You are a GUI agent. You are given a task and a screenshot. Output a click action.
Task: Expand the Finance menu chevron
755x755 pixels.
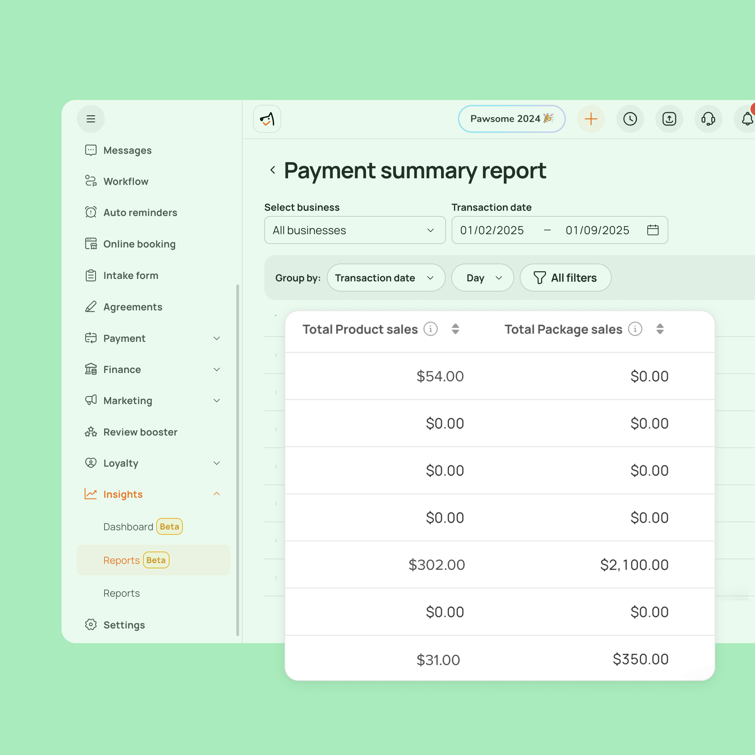(217, 369)
